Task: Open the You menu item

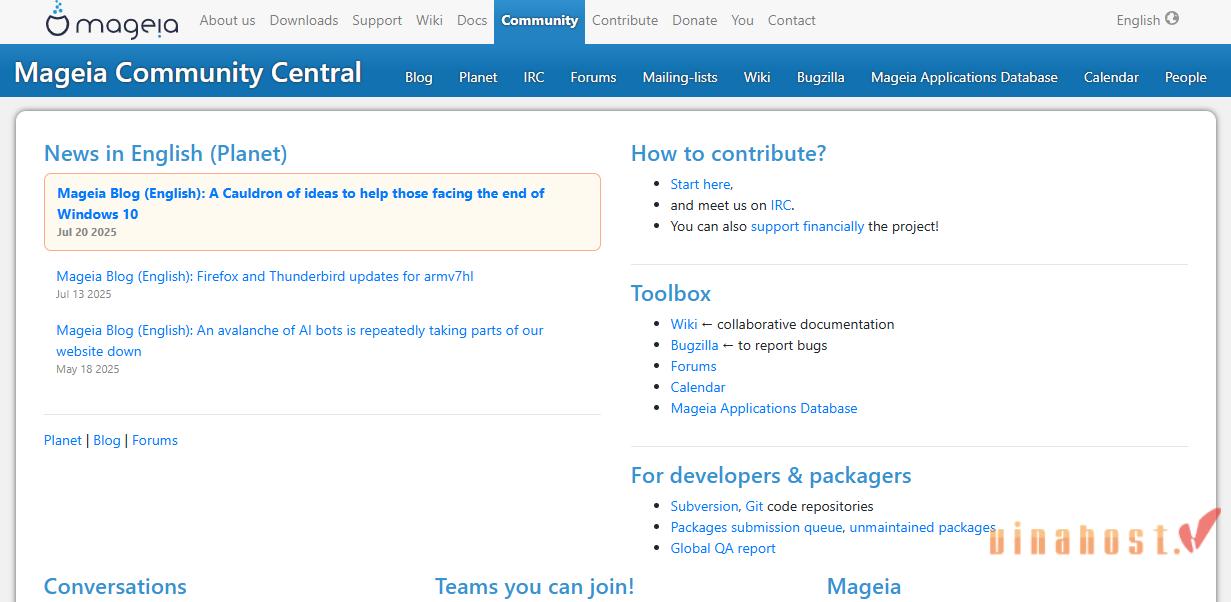Action: click(742, 20)
